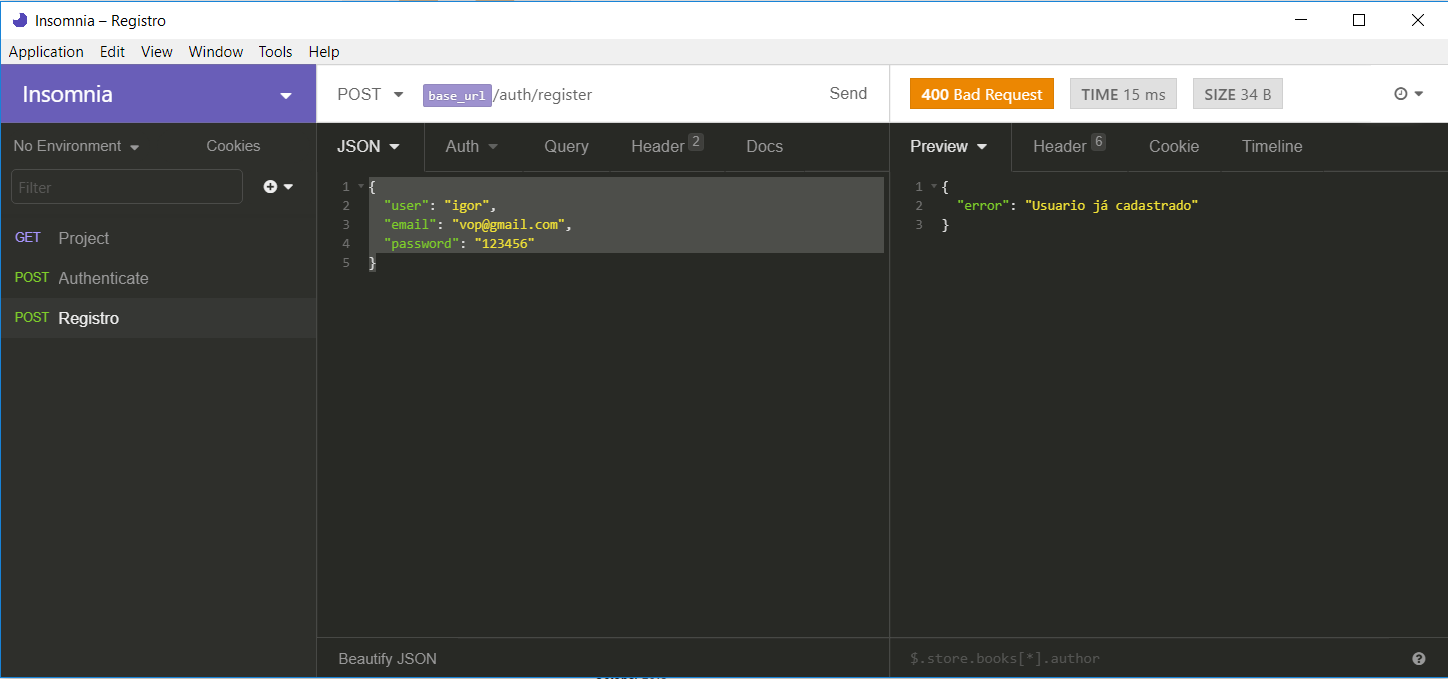Click the help question mark icon

(x=1418, y=659)
